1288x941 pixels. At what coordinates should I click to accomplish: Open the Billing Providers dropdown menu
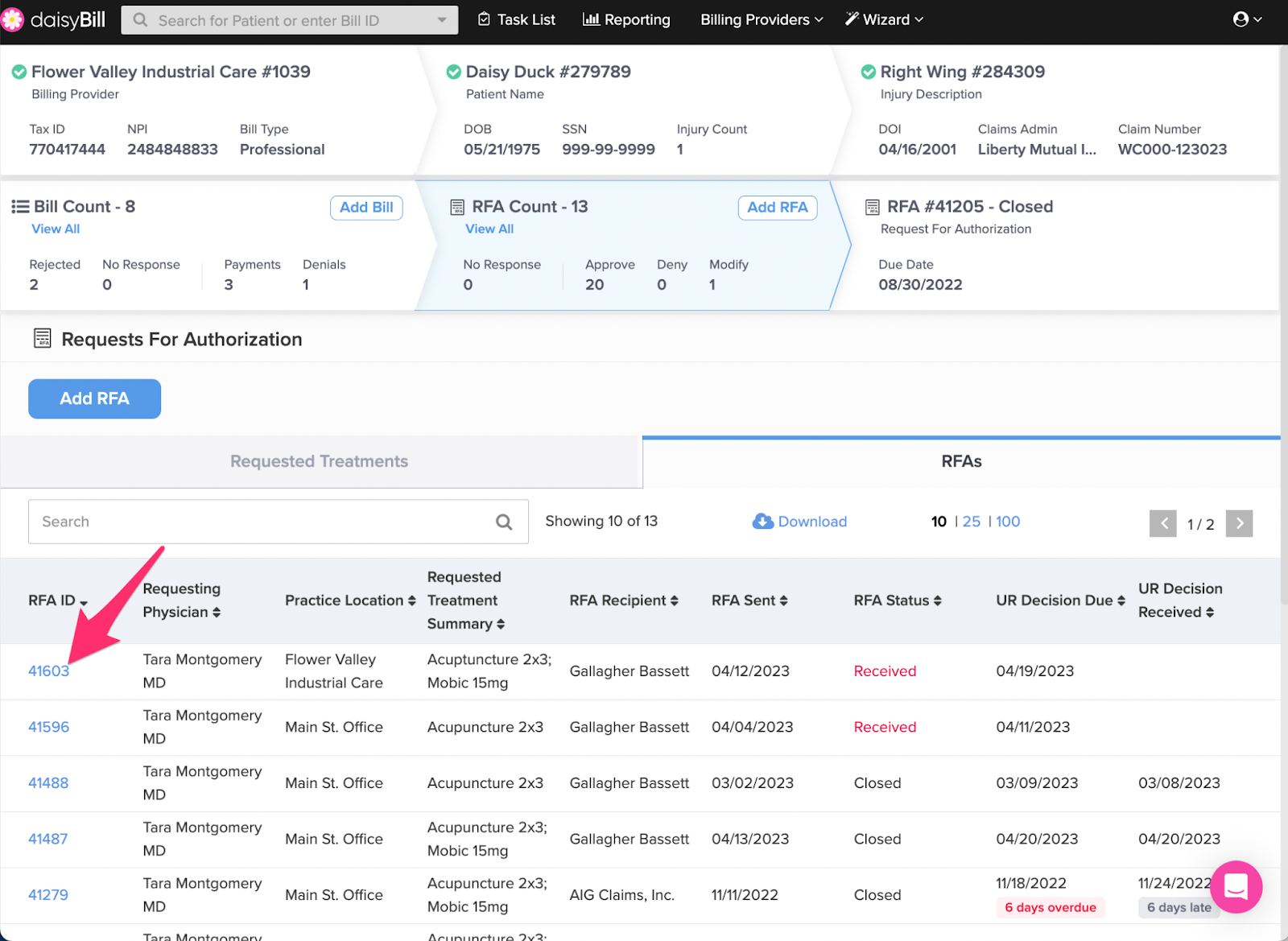(762, 19)
